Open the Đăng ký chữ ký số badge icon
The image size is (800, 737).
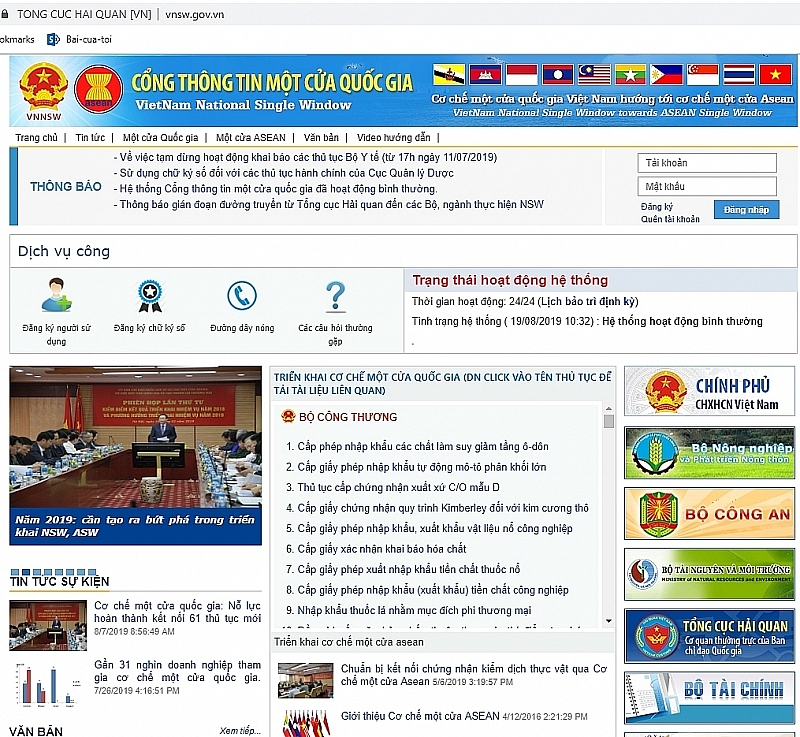(149, 296)
